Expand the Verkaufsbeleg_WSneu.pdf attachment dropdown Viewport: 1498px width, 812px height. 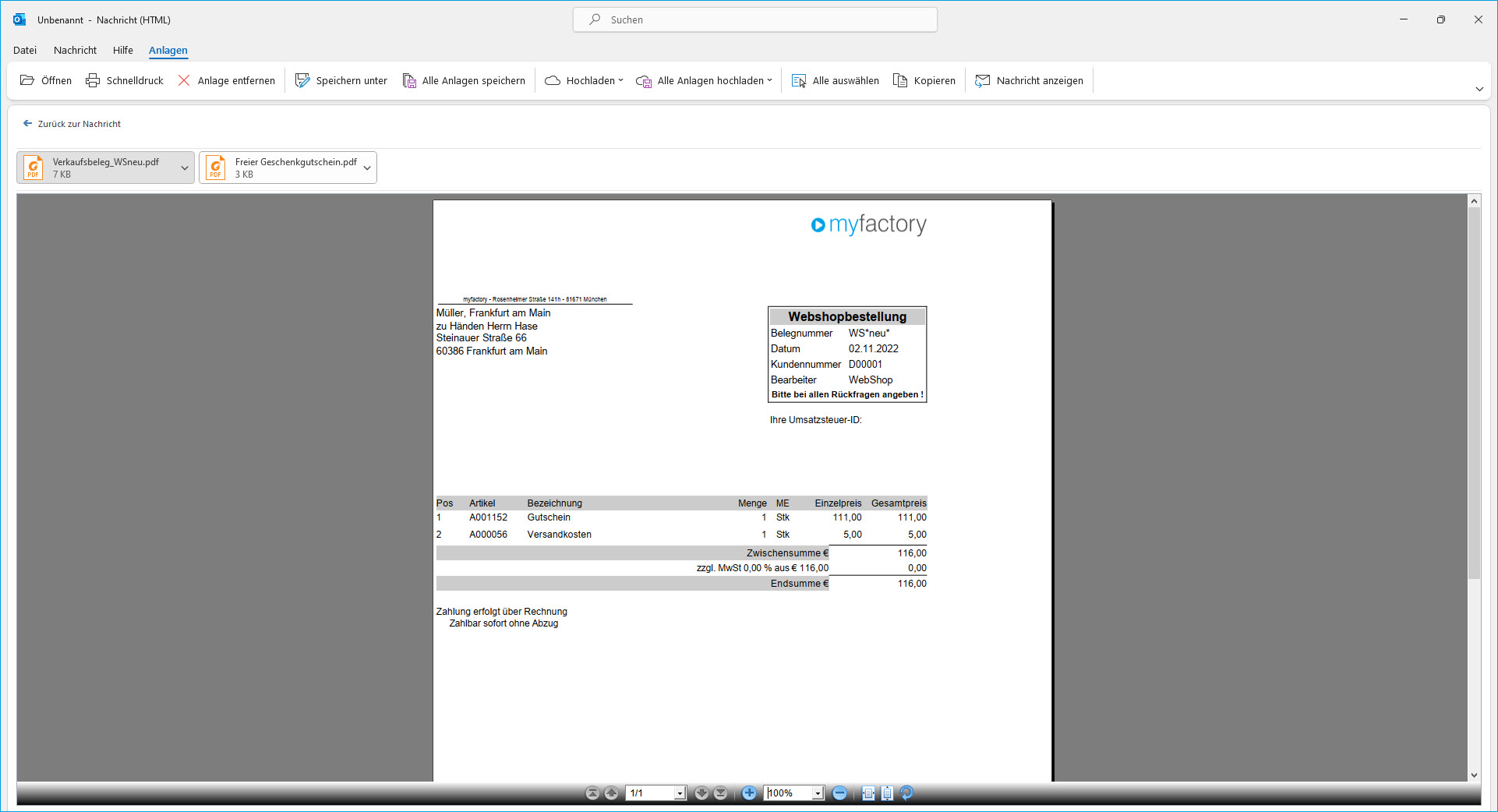185,168
